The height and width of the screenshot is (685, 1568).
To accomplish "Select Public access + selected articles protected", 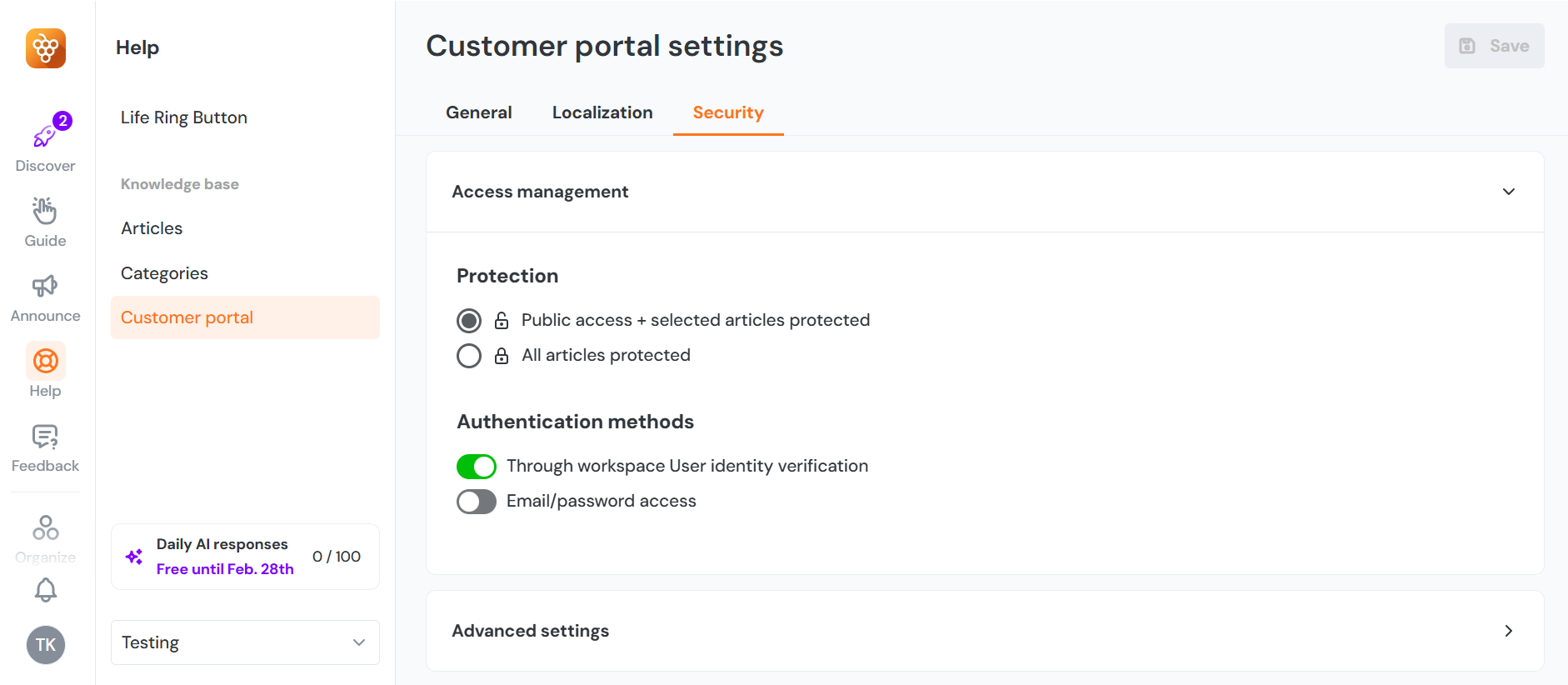I will point(469,321).
